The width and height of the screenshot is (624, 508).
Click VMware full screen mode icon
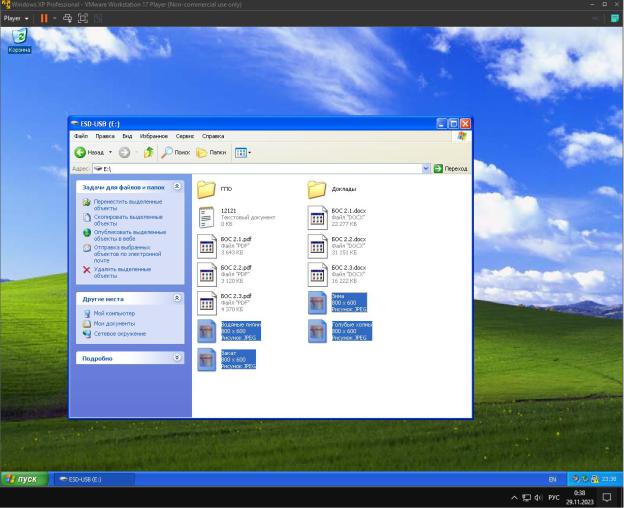click(x=83, y=18)
